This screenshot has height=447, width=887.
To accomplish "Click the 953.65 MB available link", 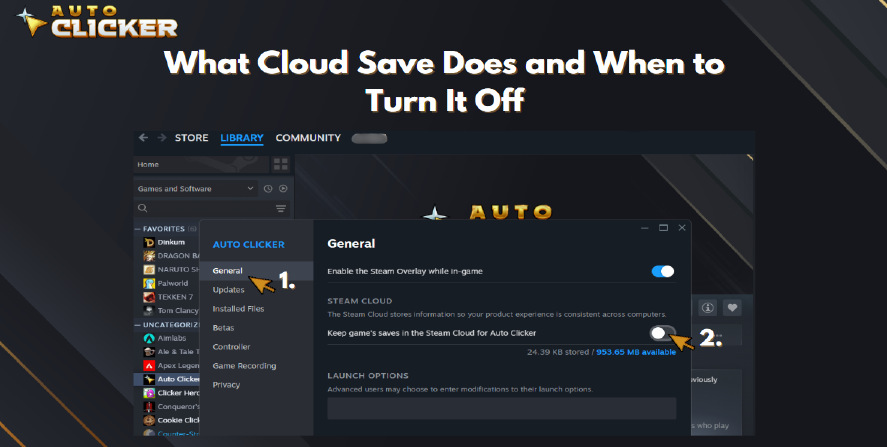I will coord(636,352).
